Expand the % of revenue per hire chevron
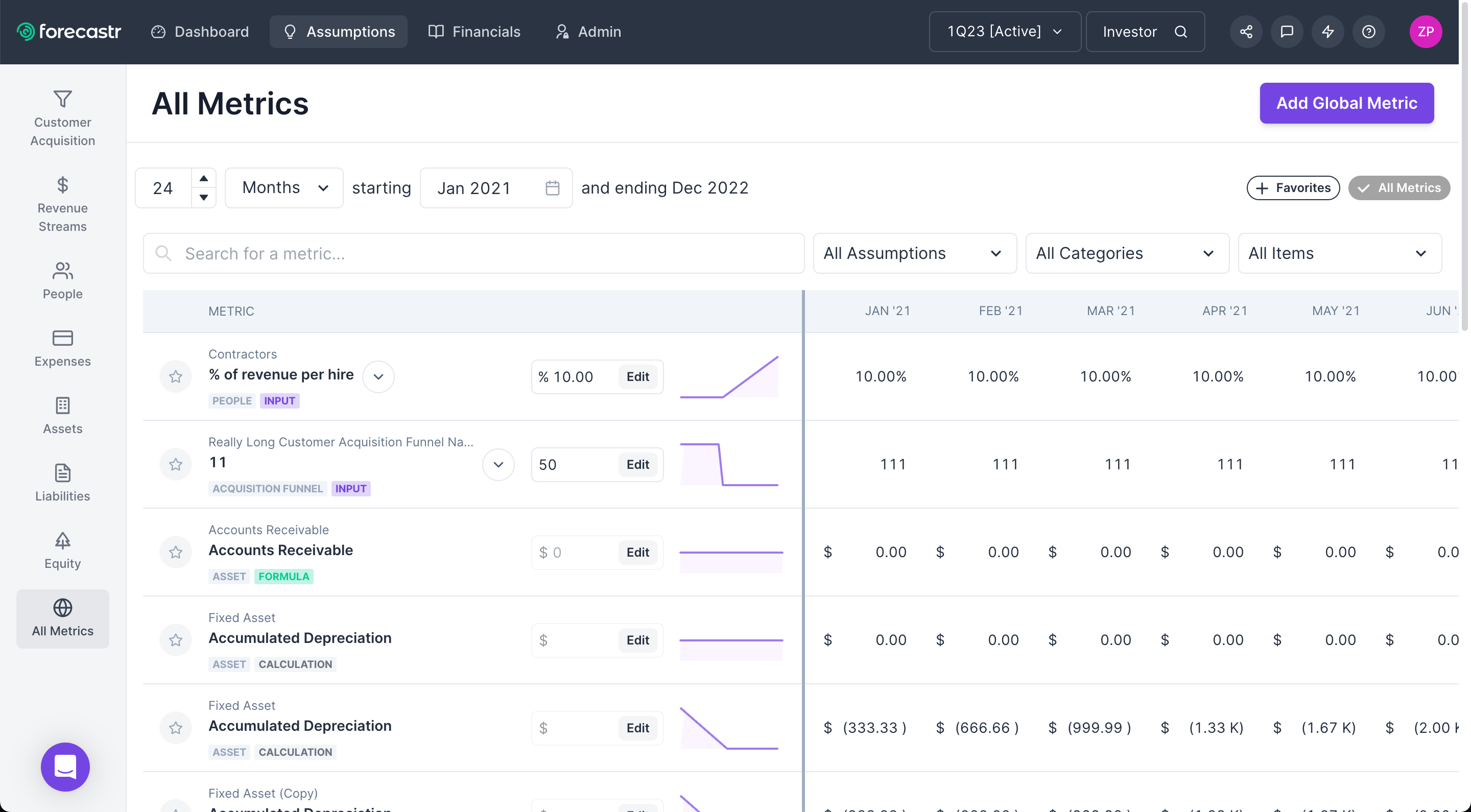The width and height of the screenshot is (1471, 812). 378,376
